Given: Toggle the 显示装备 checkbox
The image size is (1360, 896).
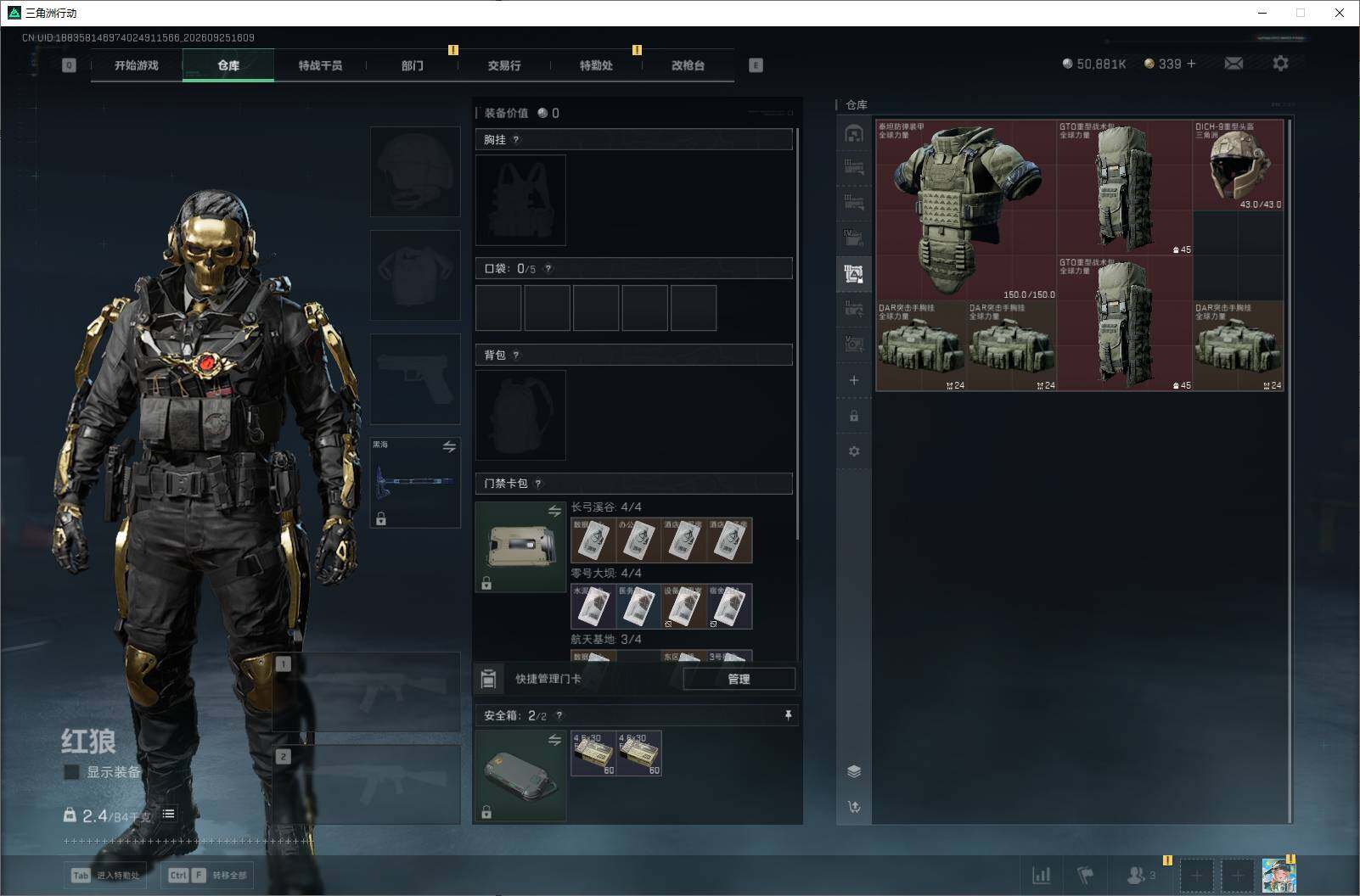Looking at the screenshot, I should coord(72,772).
